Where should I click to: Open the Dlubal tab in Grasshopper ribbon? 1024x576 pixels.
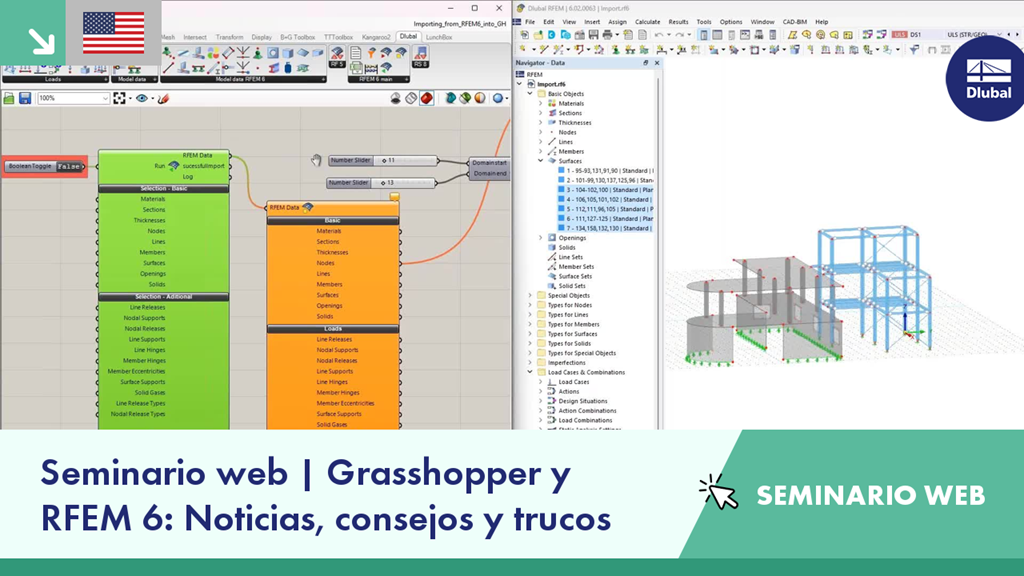click(408, 37)
